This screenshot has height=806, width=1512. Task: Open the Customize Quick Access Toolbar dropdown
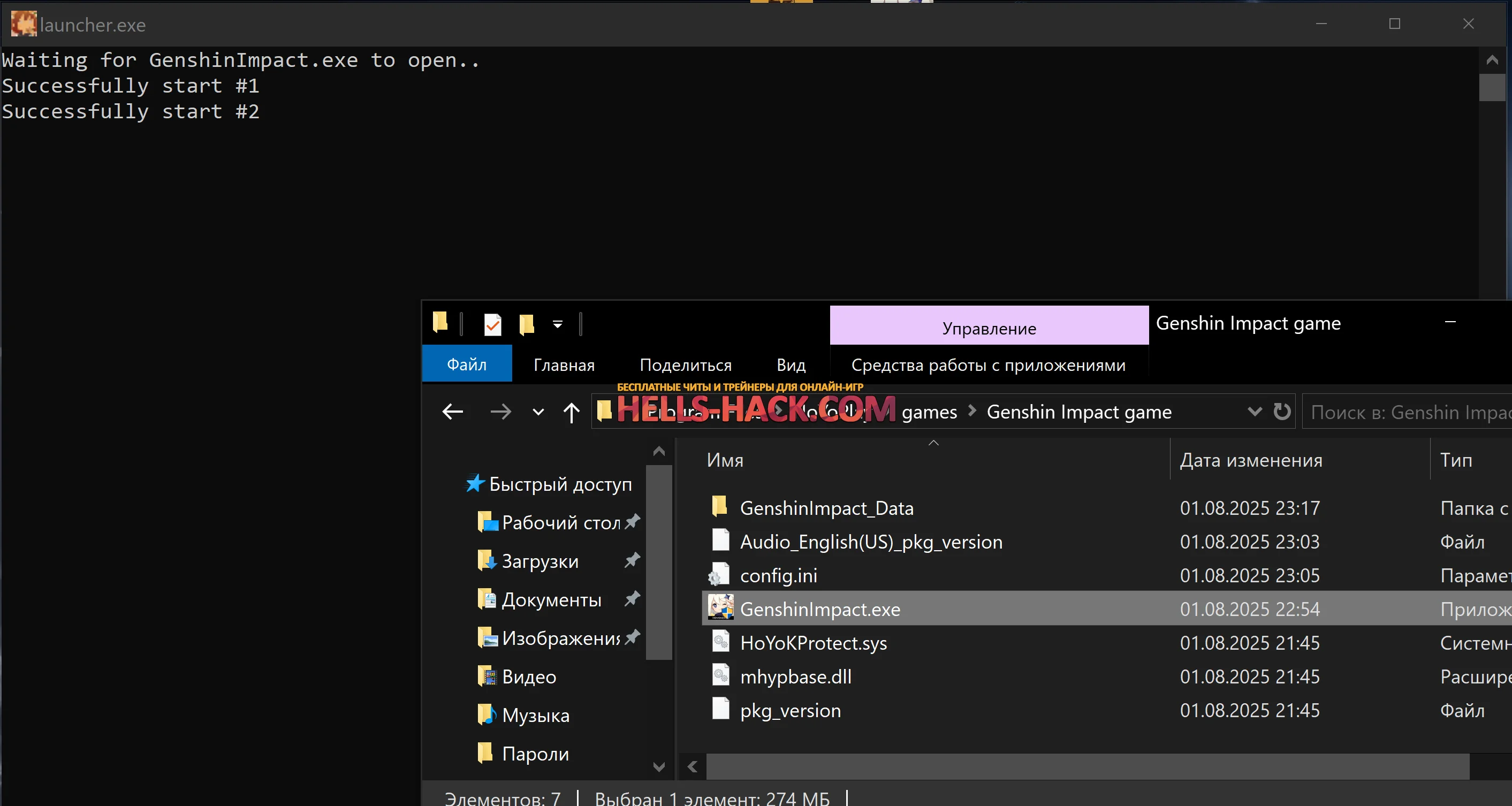pyautogui.click(x=558, y=324)
